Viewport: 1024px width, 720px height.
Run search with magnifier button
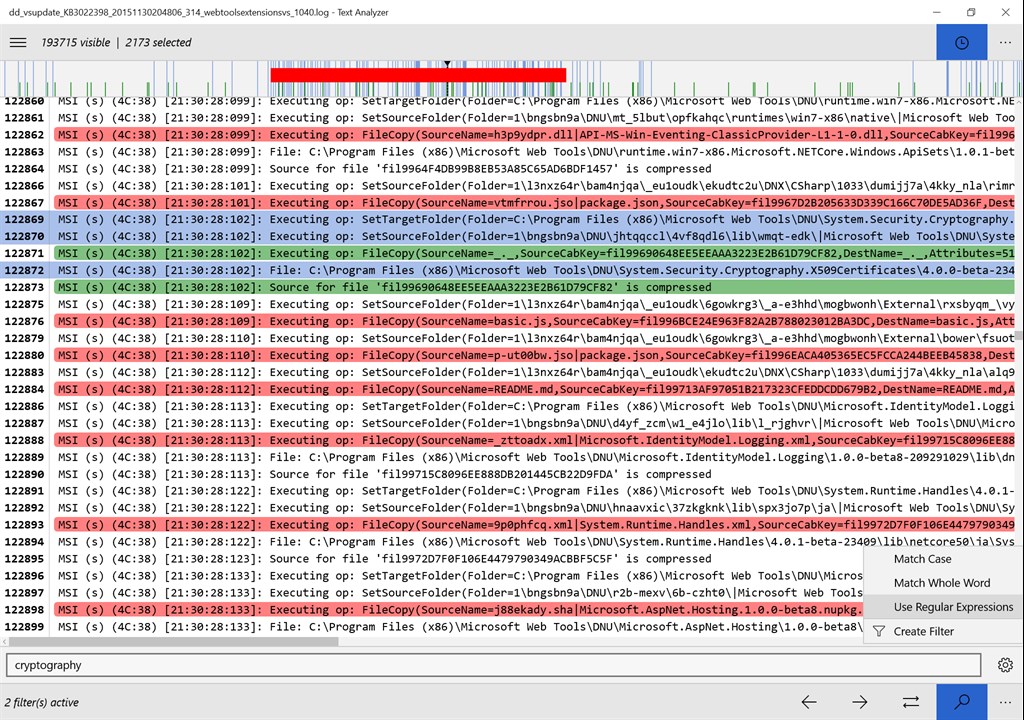tap(961, 702)
